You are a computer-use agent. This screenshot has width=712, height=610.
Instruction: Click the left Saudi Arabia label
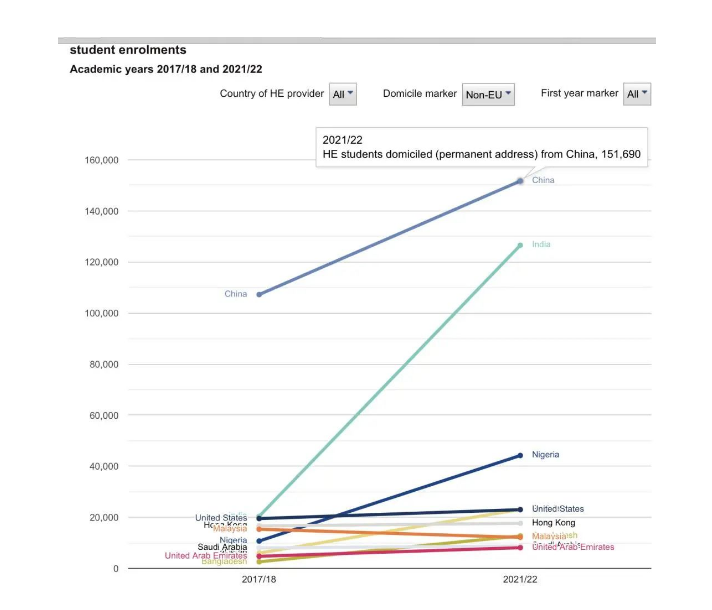click(x=222, y=547)
